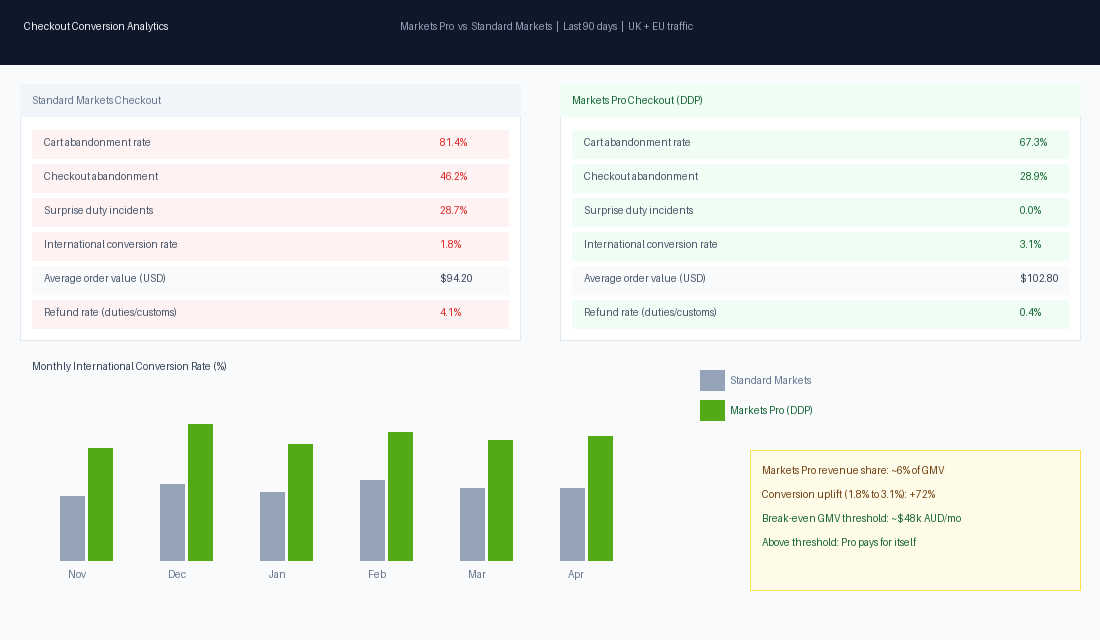
Task: Click the Conversion uplift +72% note
Action: tap(848, 494)
